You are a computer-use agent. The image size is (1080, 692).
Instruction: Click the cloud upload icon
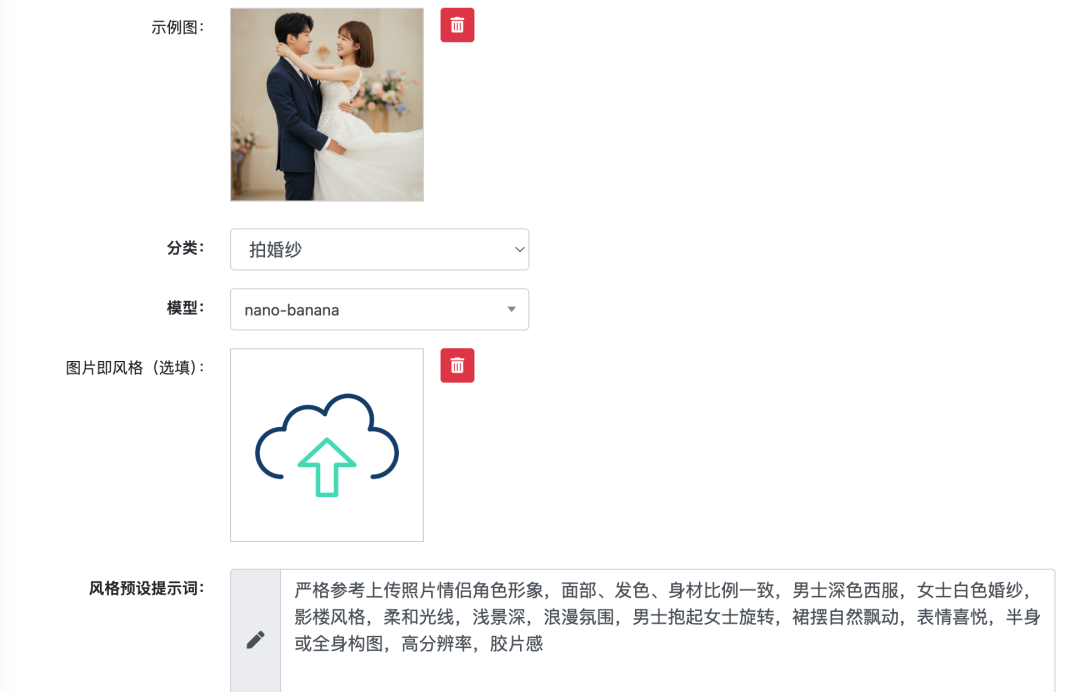(327, 445)
